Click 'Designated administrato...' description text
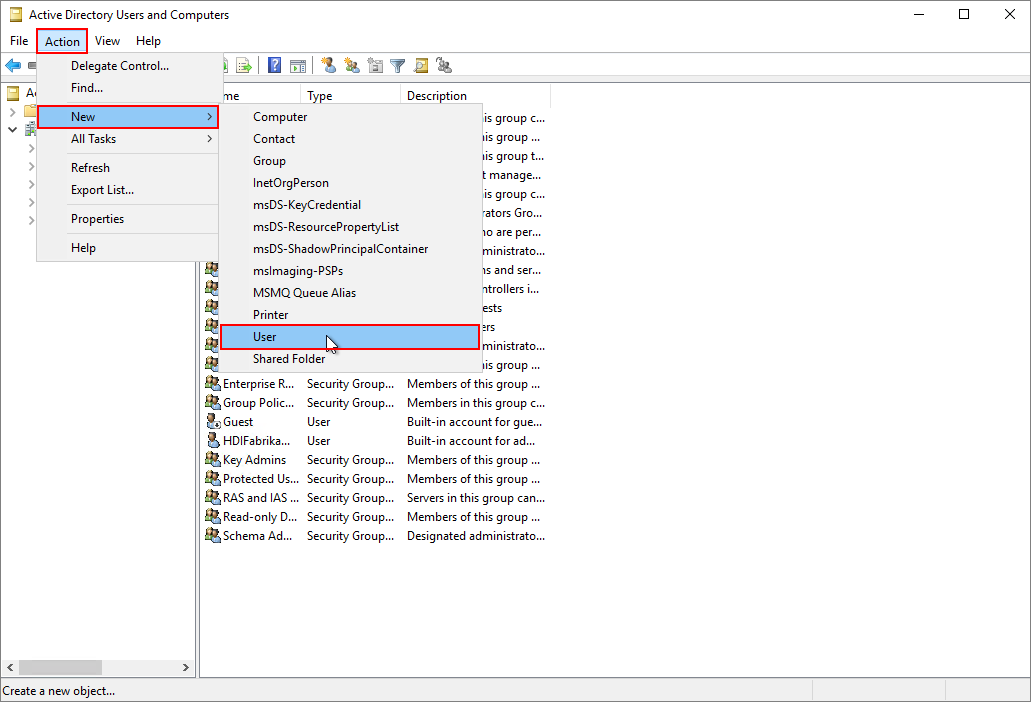The height and width of the screenshot is (702, 1031). coord(476,536)
